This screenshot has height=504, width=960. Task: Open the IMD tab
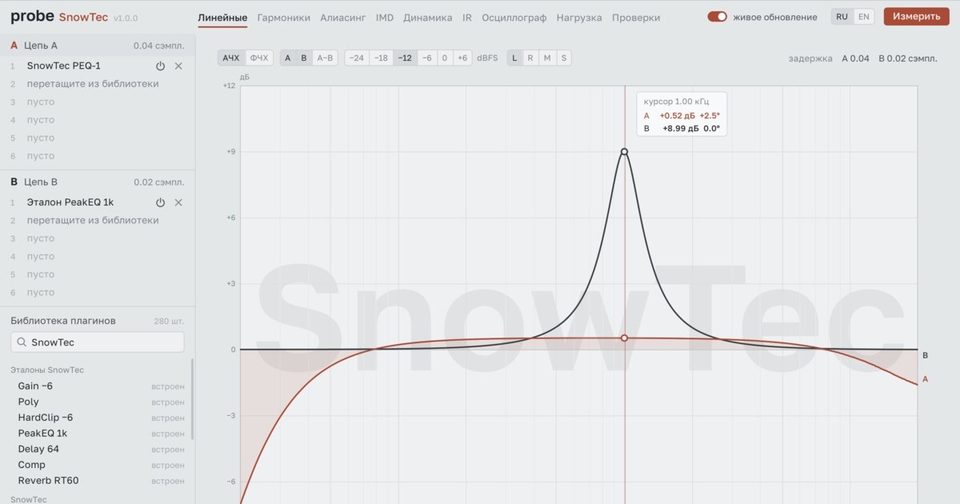384,18
